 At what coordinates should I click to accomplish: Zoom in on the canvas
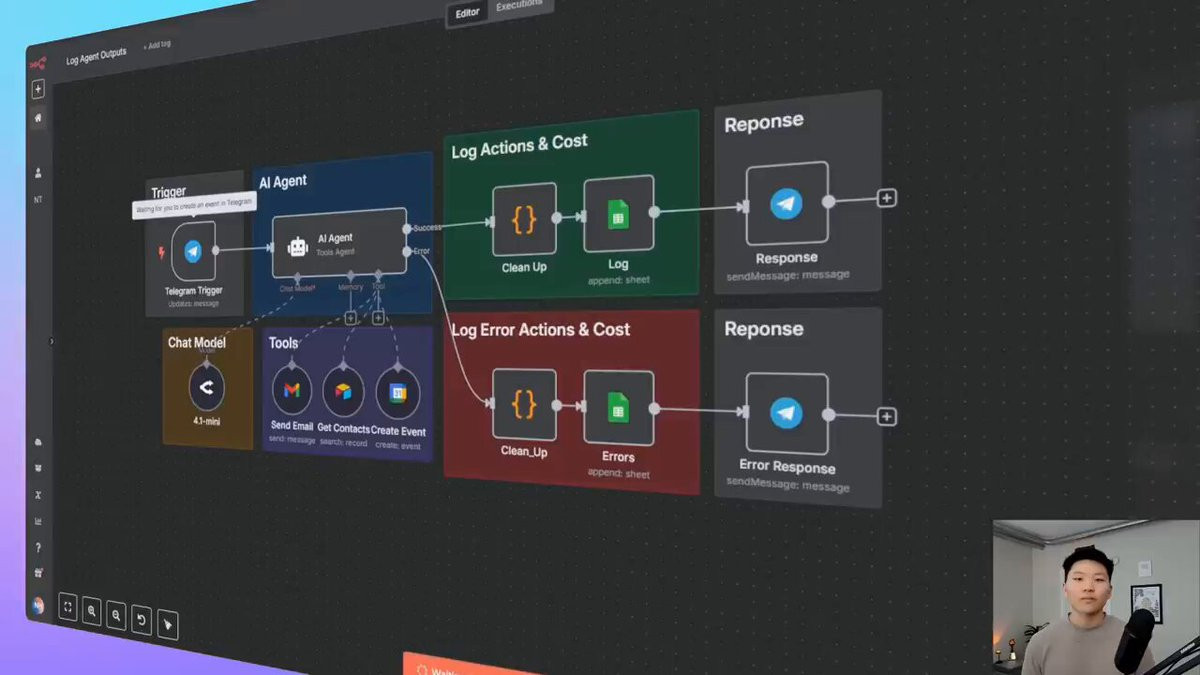pyautogui.click(x=92, y=611)
